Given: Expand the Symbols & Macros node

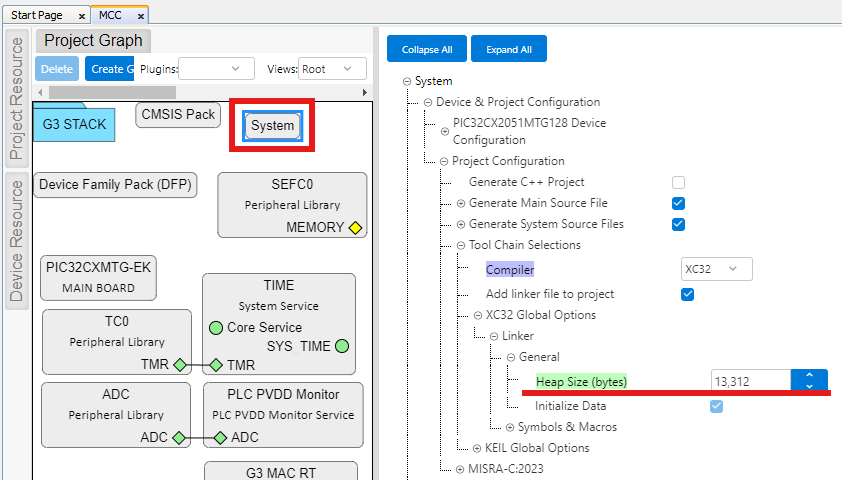Looking at the screenshot, I should tap(509, 427).
